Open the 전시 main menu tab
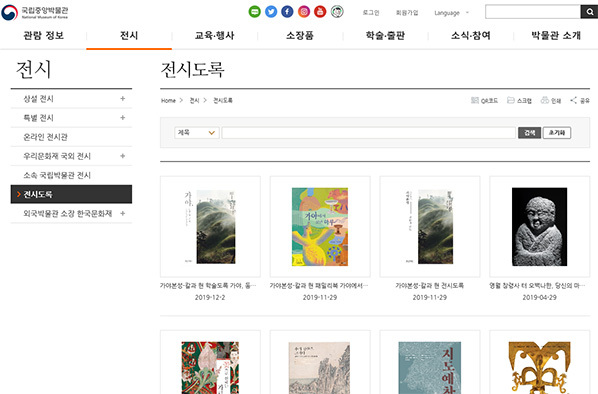 [129, 35]
